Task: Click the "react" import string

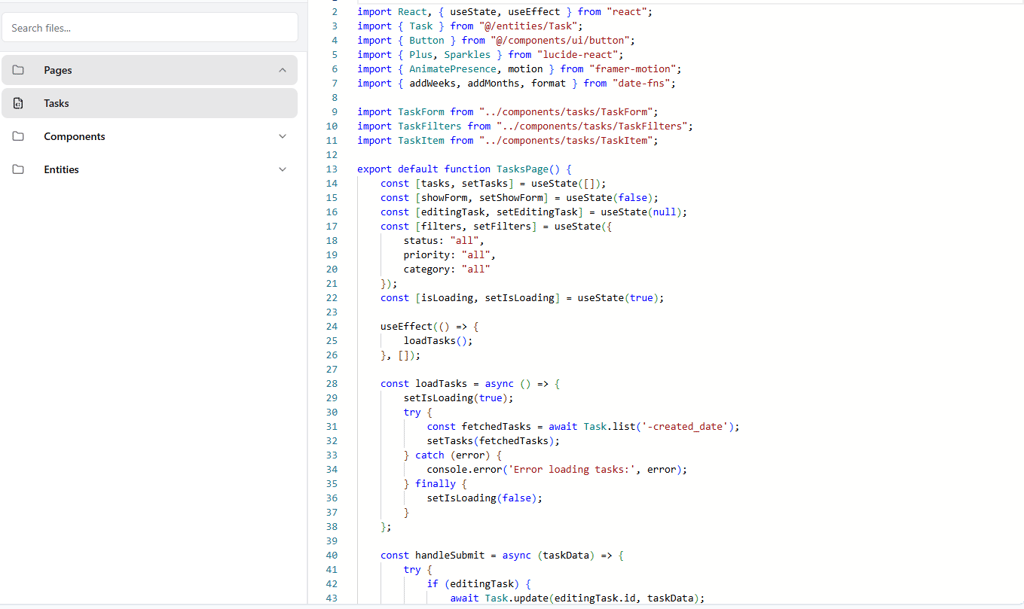Action: (627, 12)
